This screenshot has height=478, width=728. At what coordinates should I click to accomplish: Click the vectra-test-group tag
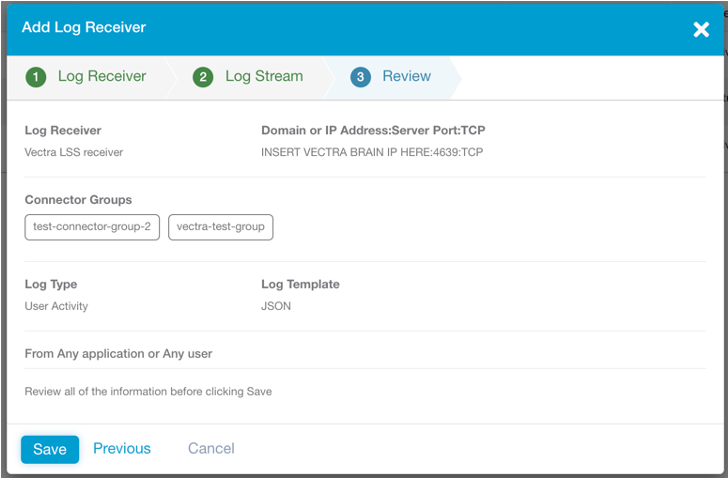220,227
